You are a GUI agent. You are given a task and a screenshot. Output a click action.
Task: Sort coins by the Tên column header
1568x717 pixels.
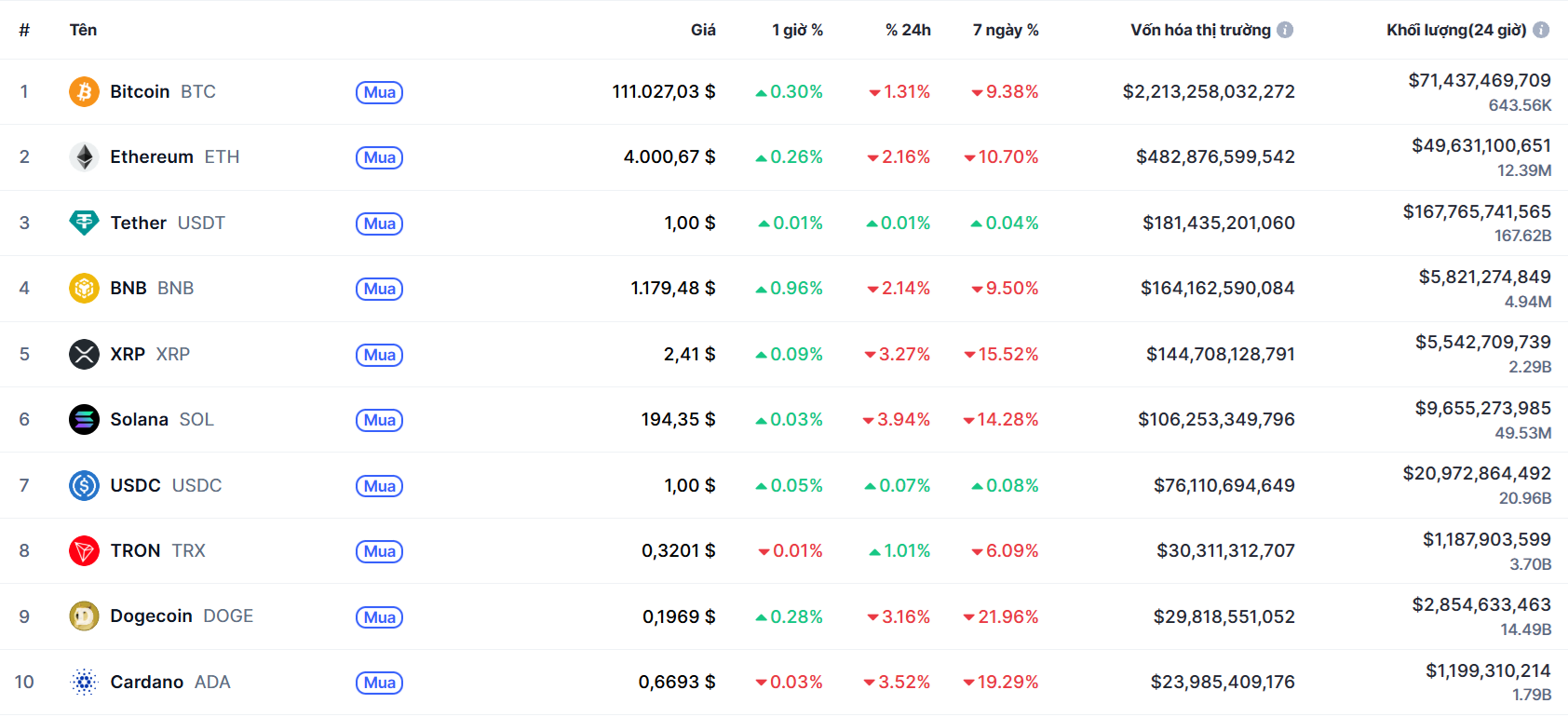point(83,30)
